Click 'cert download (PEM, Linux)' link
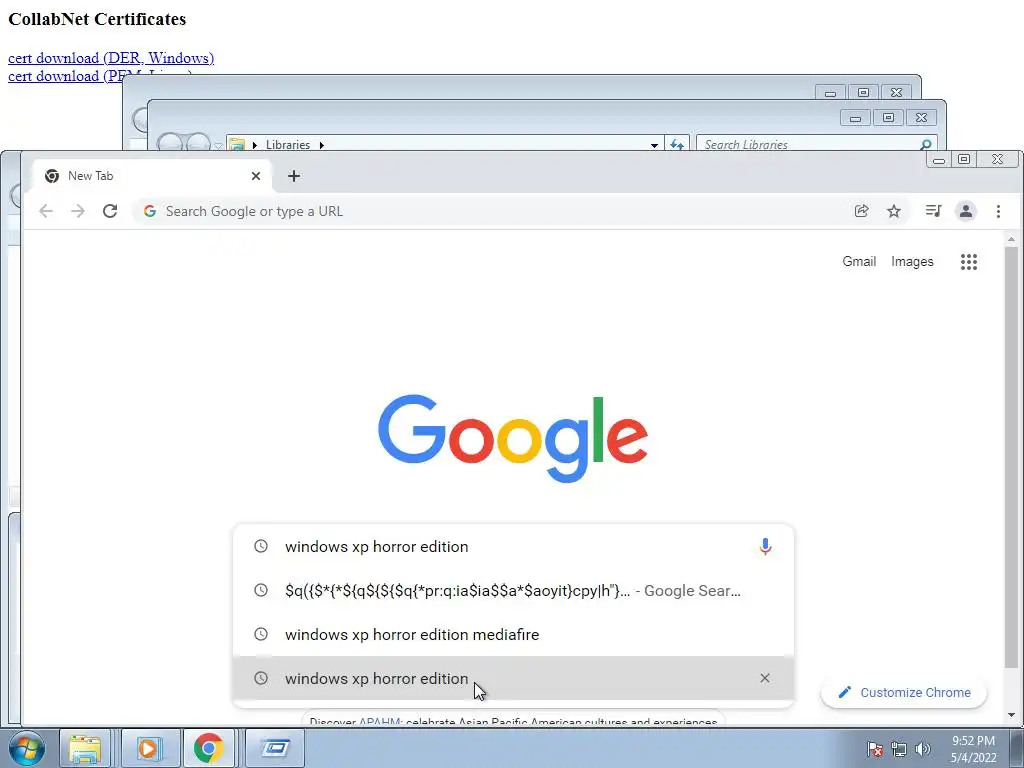This screenshot has height=768, width=1024. (65, 76)
